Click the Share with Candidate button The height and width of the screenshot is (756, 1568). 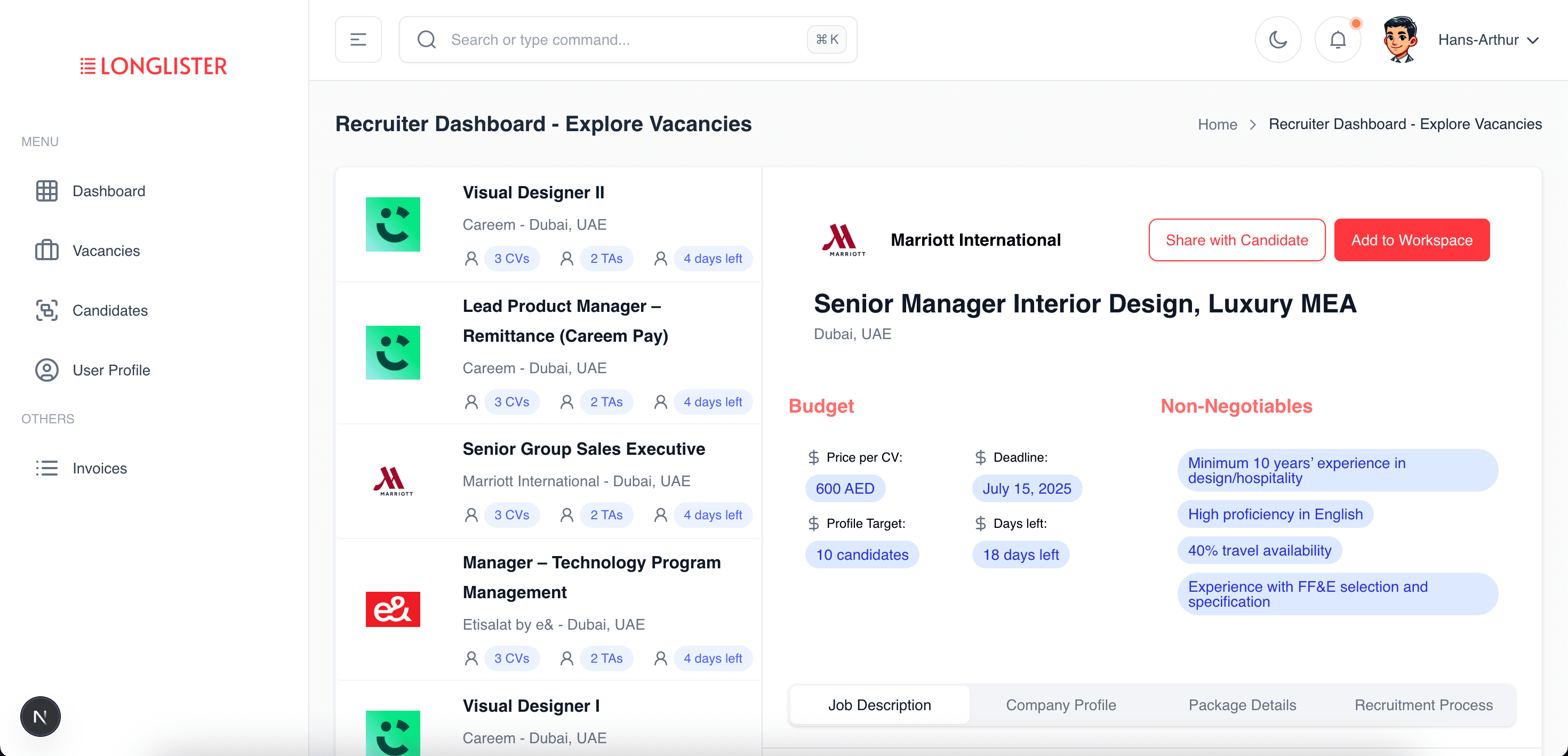1237,240
